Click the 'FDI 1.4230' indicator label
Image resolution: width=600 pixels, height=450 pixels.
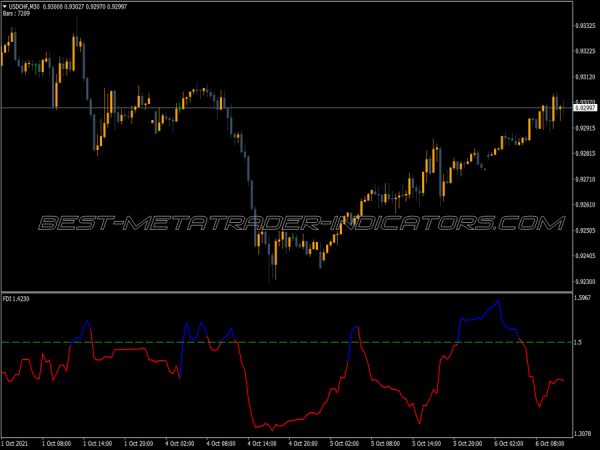[x=16, y=299]
